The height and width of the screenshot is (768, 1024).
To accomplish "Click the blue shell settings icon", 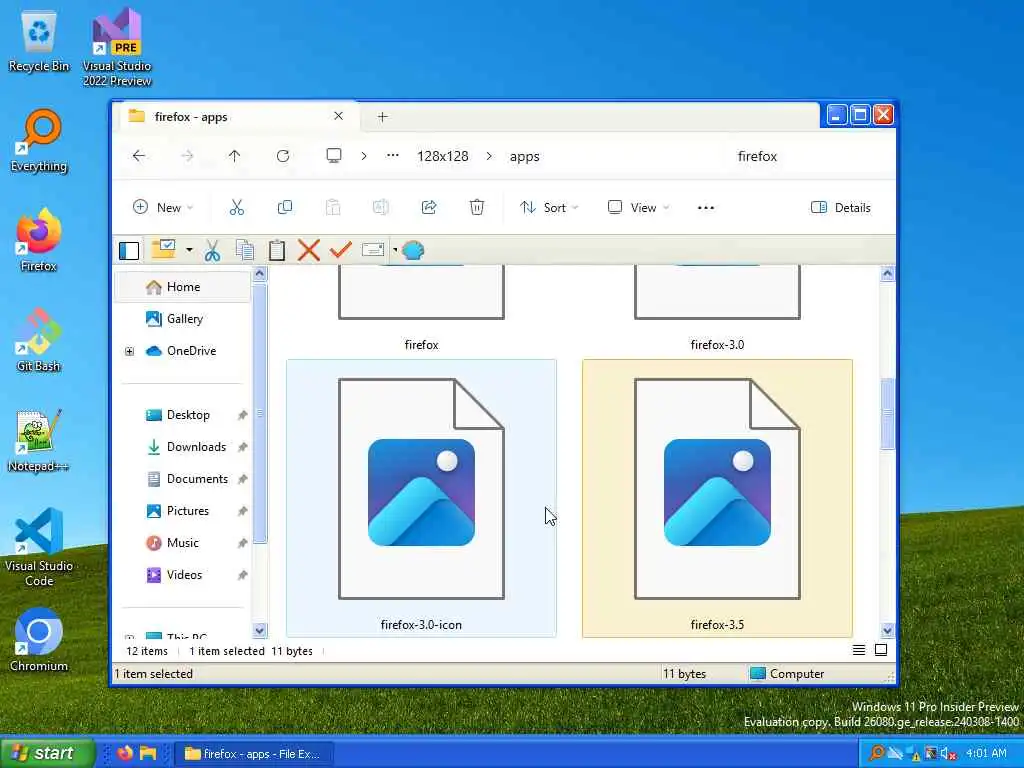I will click(413, 250).
